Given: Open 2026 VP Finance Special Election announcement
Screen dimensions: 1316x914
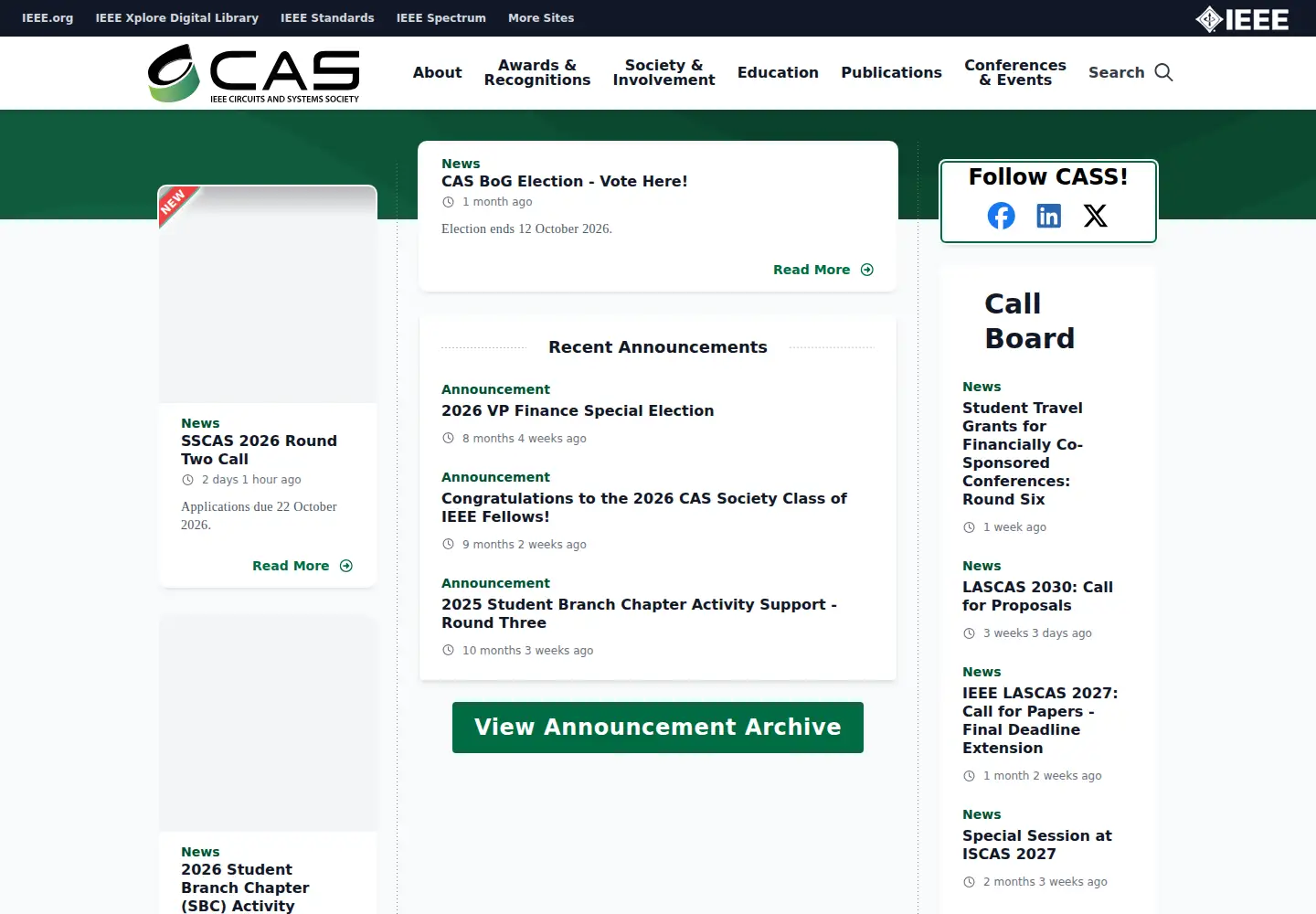Looking at the screenshot, I should (x=578, y=410).
